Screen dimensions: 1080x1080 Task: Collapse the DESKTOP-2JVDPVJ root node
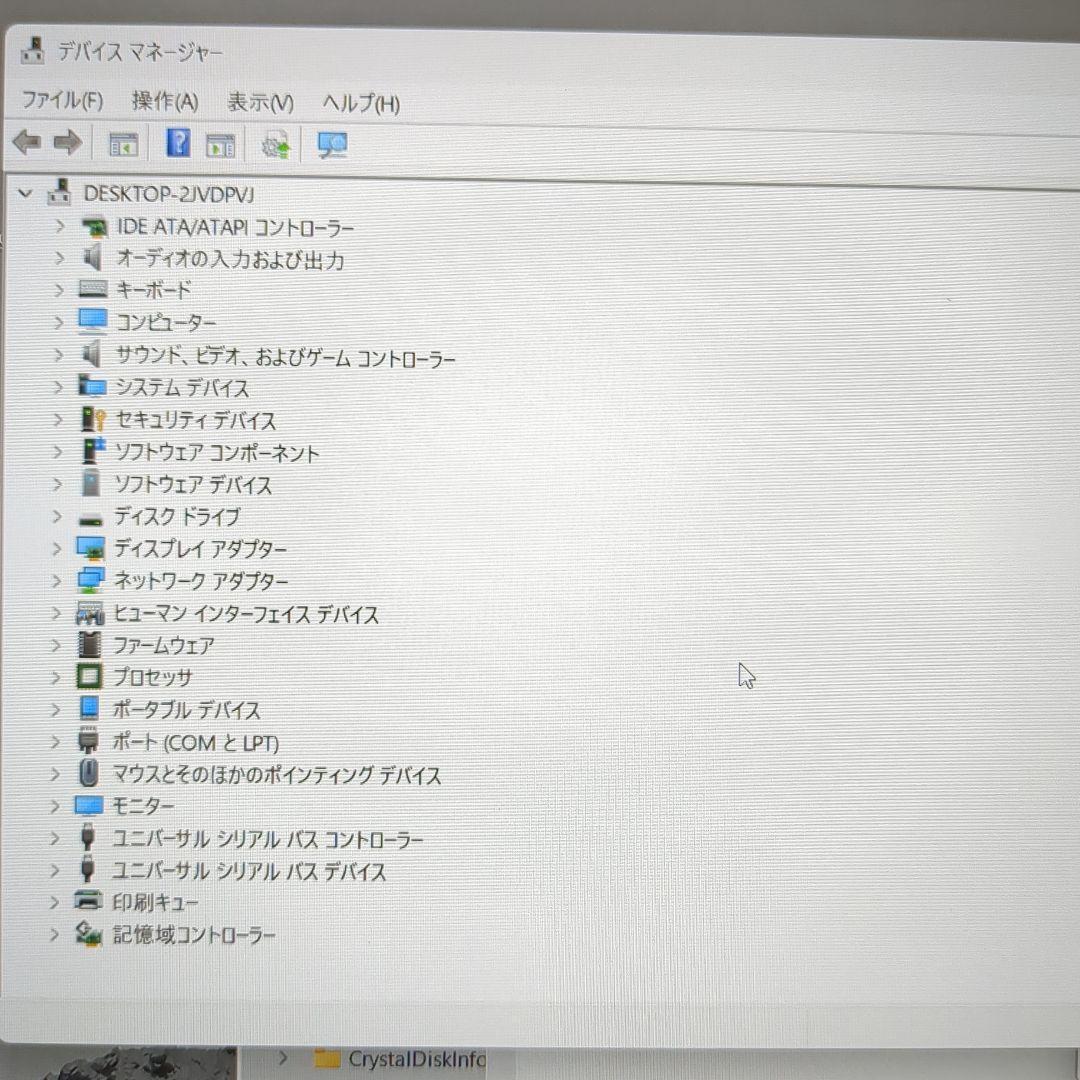26,194
